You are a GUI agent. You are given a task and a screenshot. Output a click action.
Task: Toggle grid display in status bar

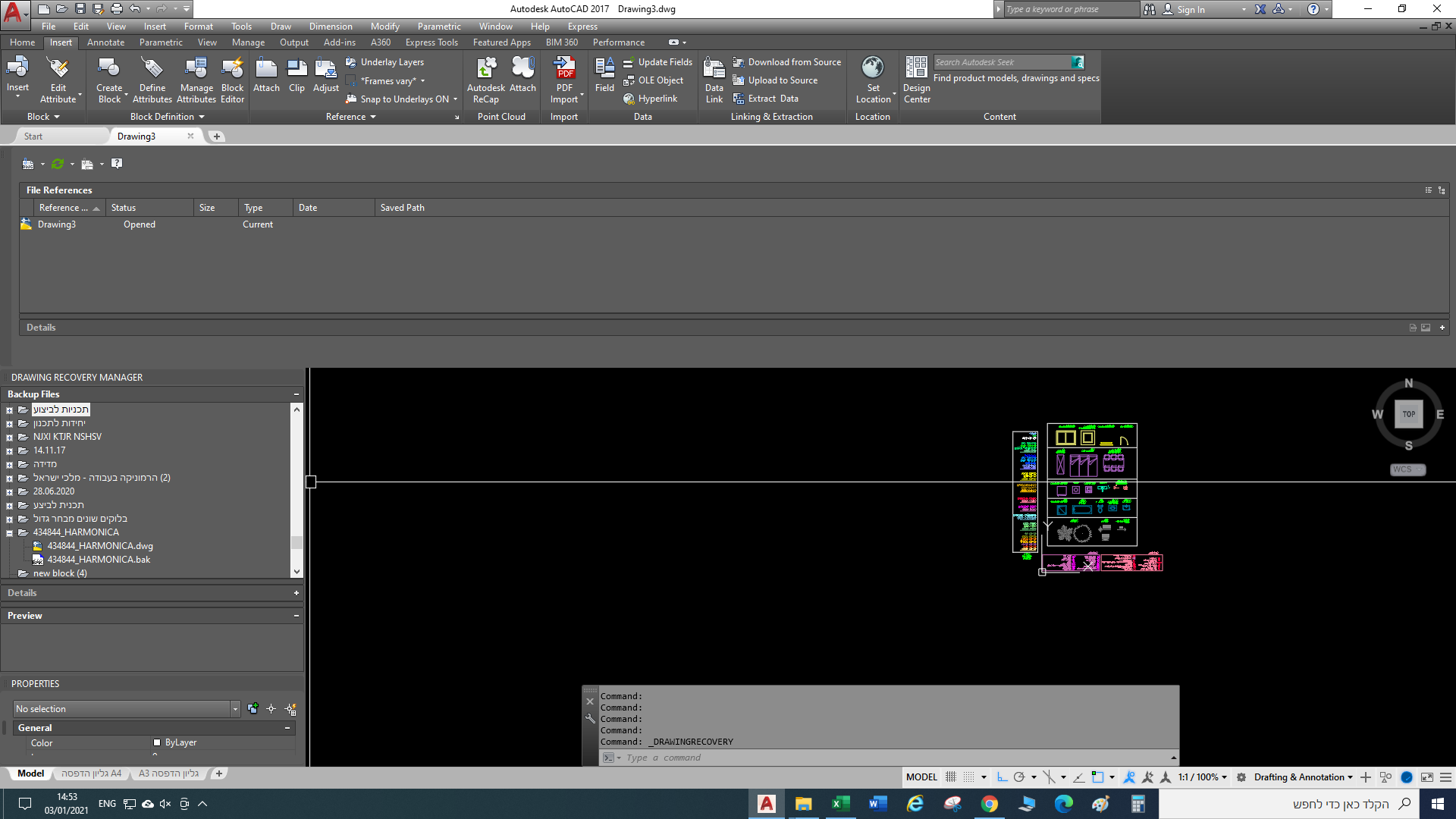(x=950, y=777)
